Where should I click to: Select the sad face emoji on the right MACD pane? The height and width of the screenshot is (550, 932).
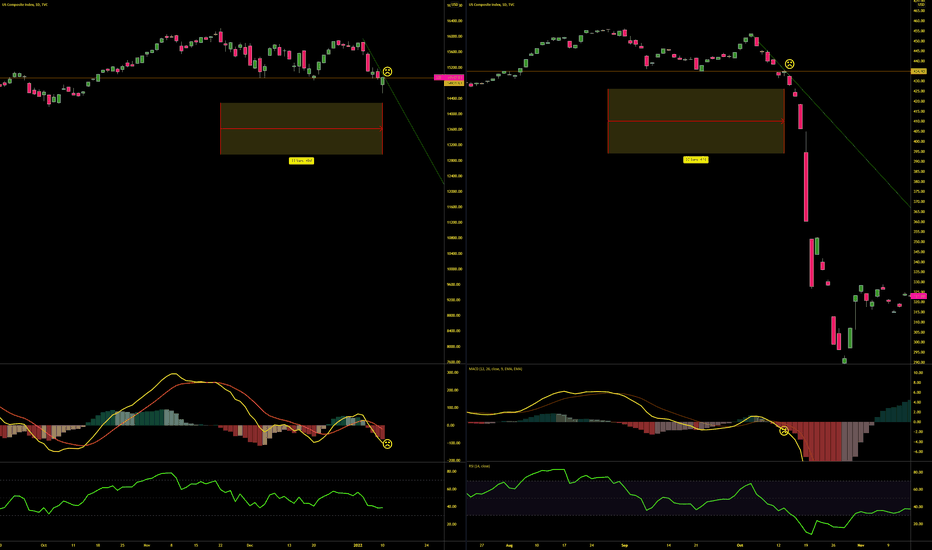pos(784,430)
